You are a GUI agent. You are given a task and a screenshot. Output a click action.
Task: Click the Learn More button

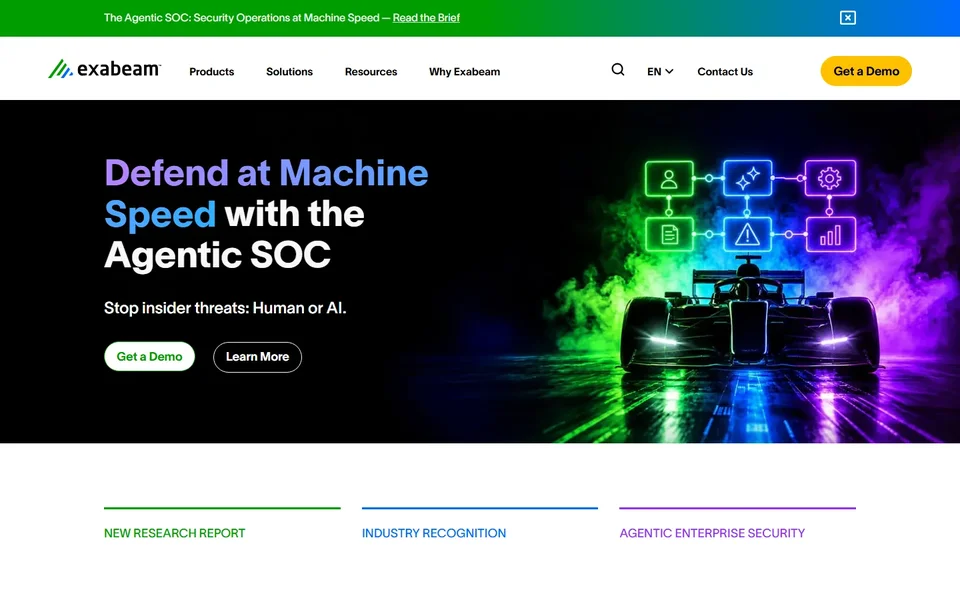coord(257,357)
